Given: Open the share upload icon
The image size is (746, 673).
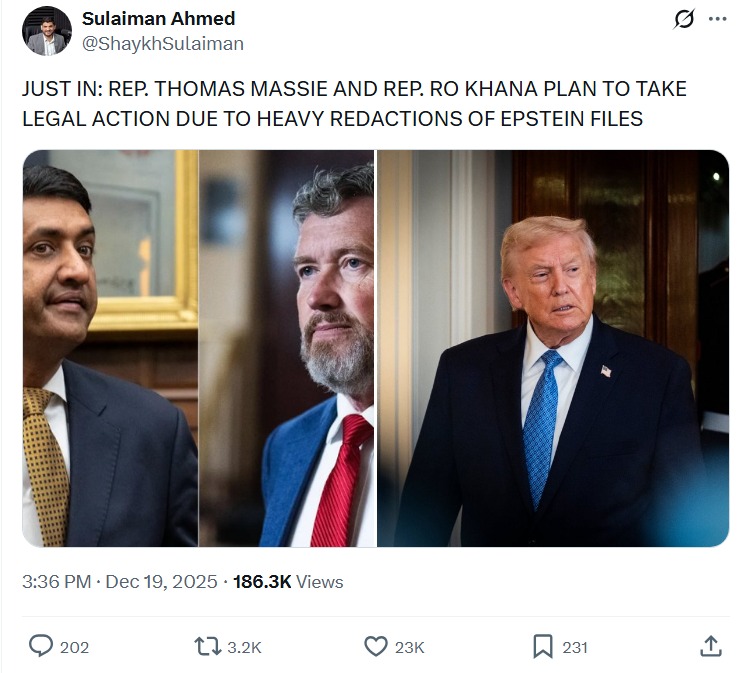Looking at the screenshot, I should pos(711,646).
